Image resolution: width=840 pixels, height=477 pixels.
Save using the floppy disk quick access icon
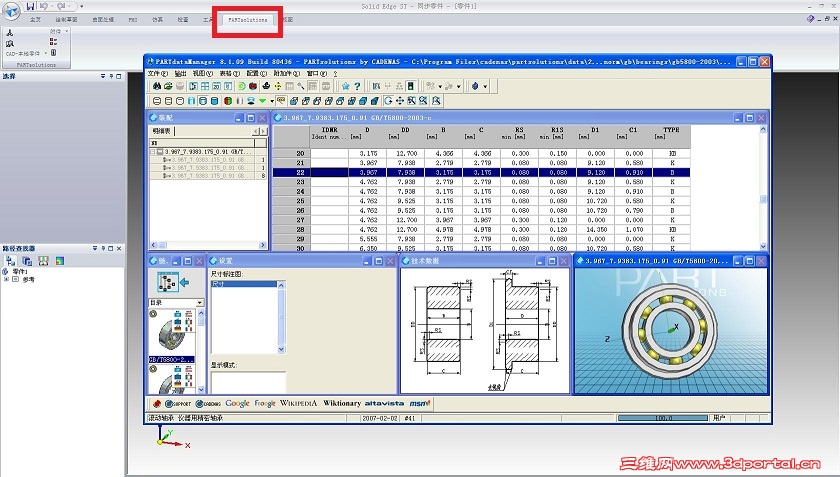tap(30, 6)
